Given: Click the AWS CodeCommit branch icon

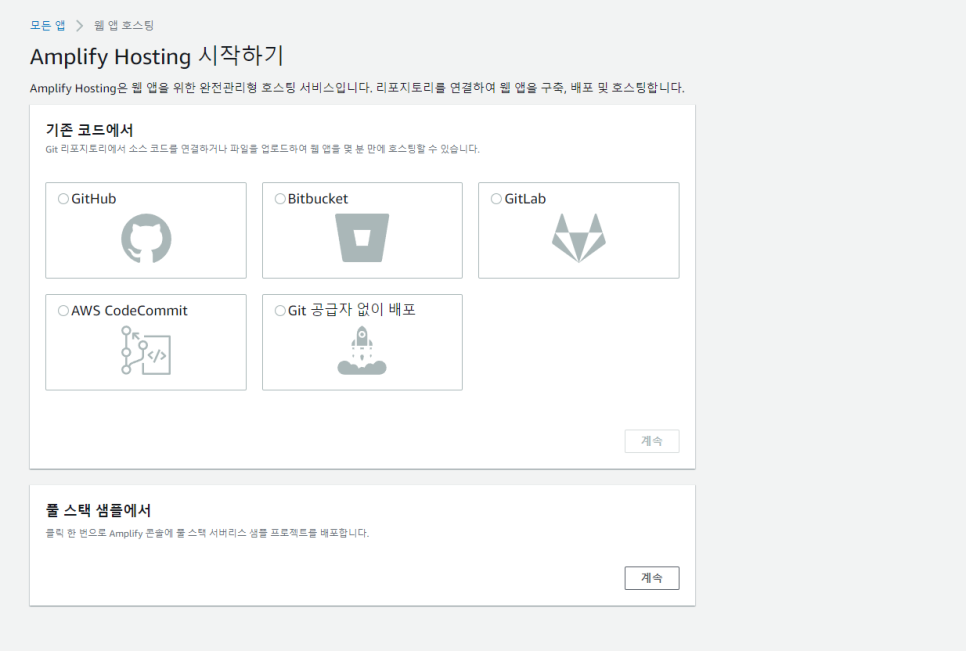Looking at the screenshot, I should pyautogui.click(x=146, y=350).
